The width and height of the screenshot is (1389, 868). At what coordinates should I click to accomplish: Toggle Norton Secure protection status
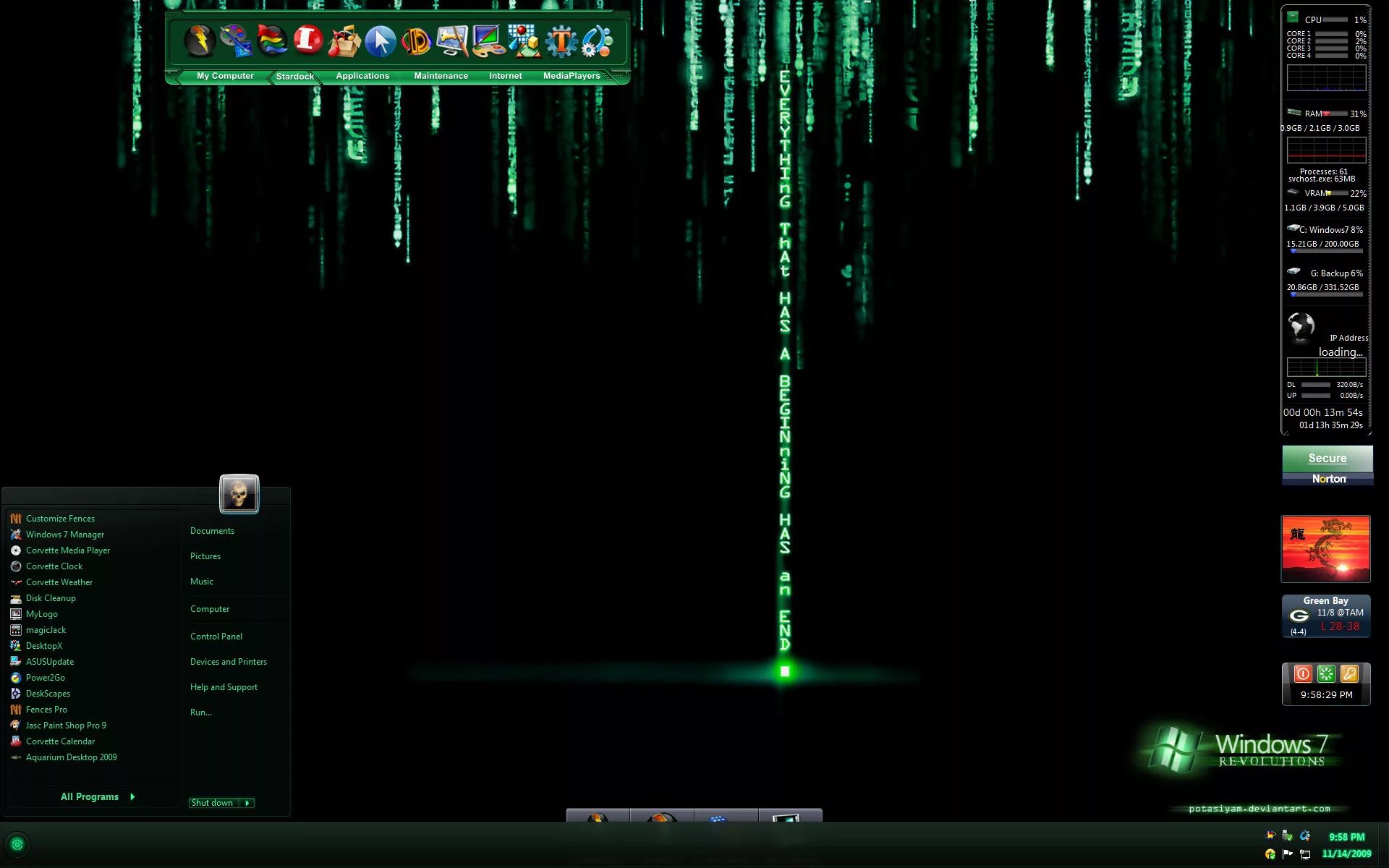coord(1327,458)
